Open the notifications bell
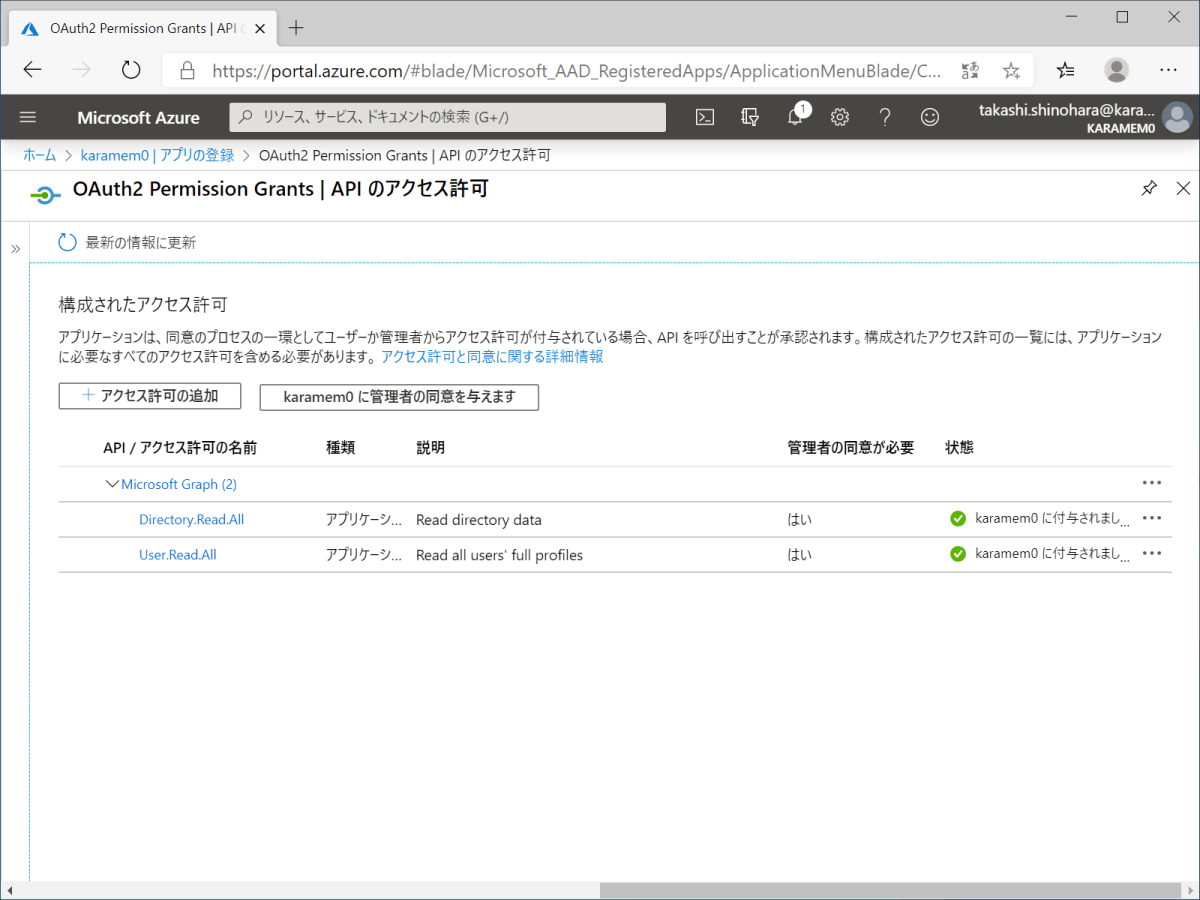The image size is (1200, 900). (796, 116)
